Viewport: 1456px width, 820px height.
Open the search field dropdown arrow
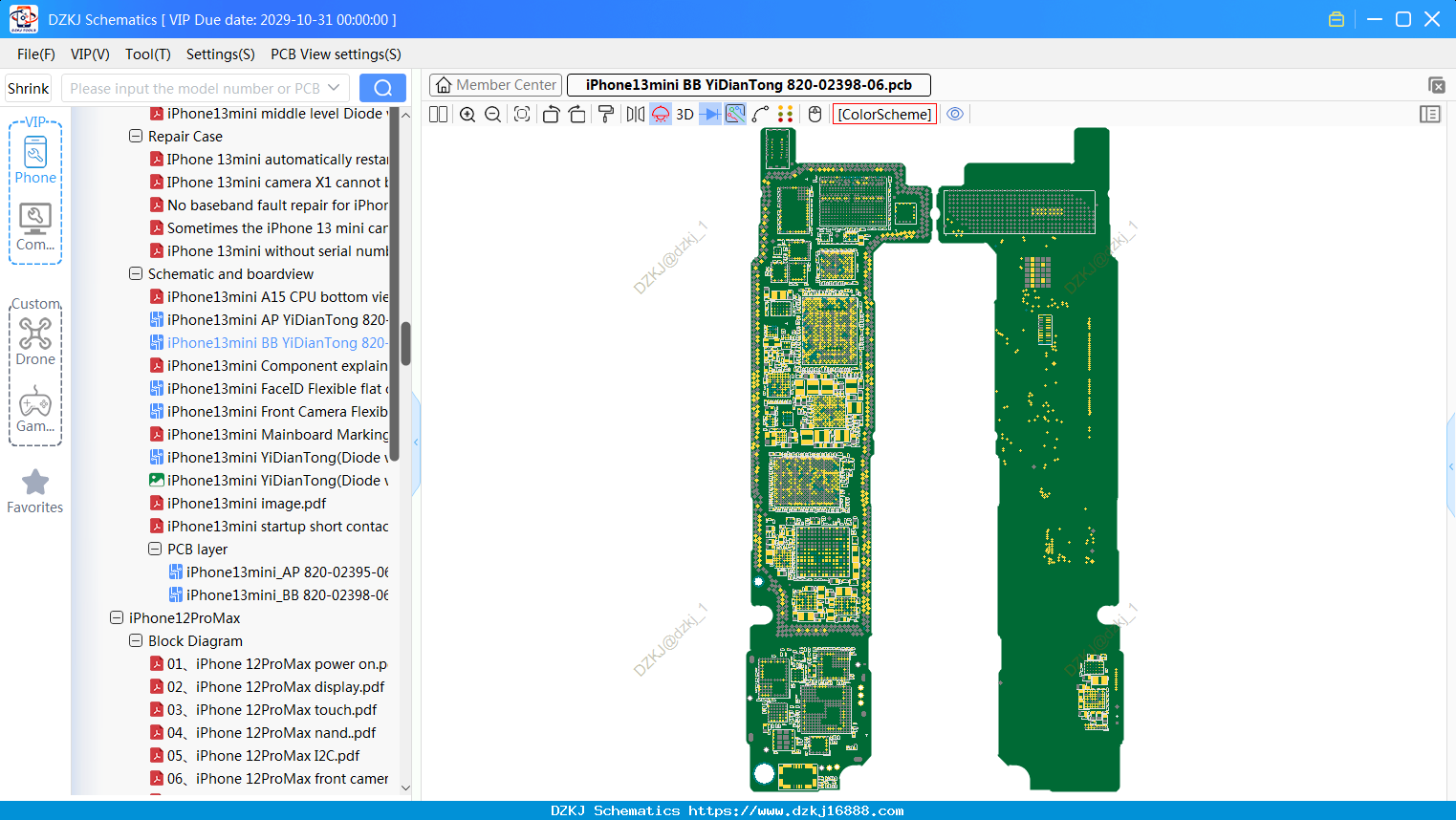(334, 88)
